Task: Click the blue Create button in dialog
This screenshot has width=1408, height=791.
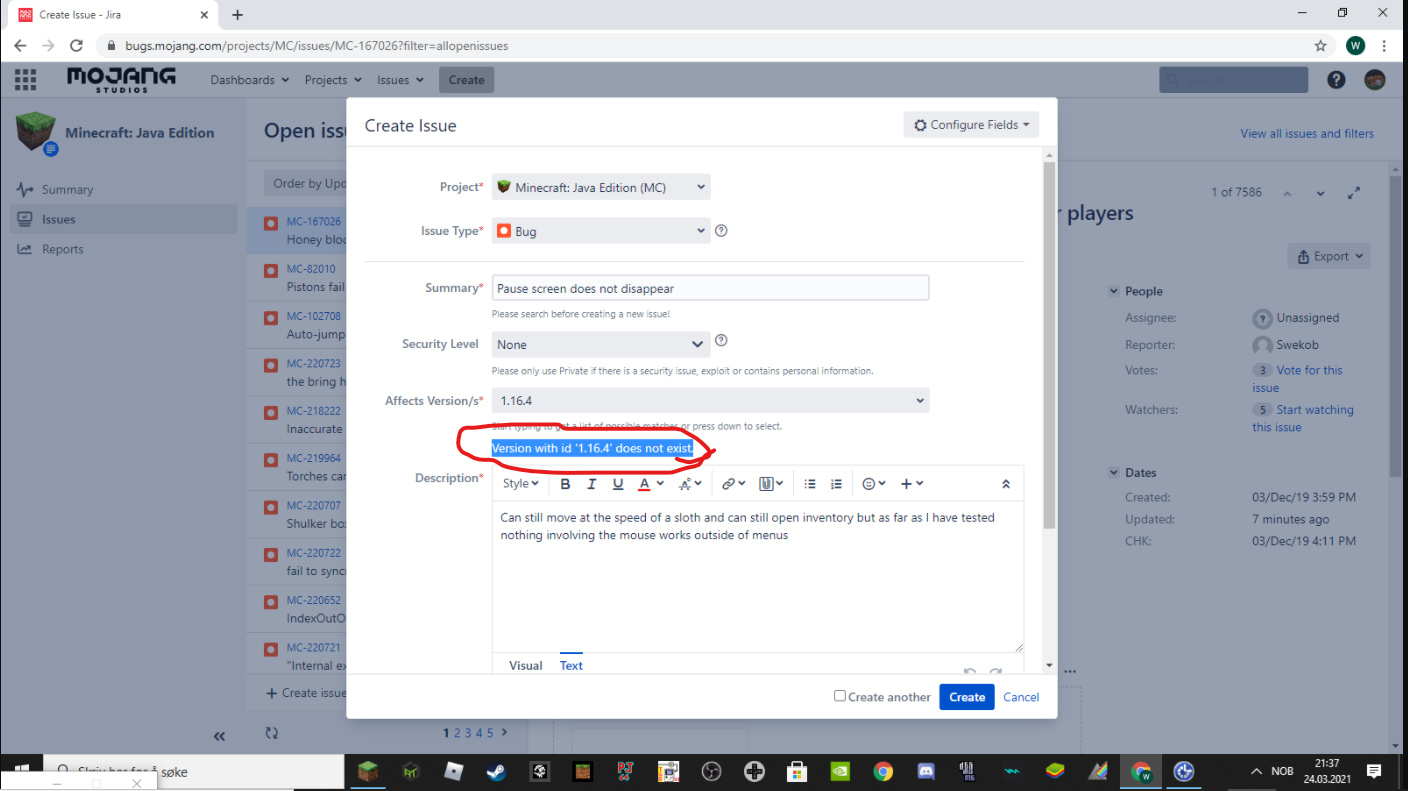Action: coord(967,697)
